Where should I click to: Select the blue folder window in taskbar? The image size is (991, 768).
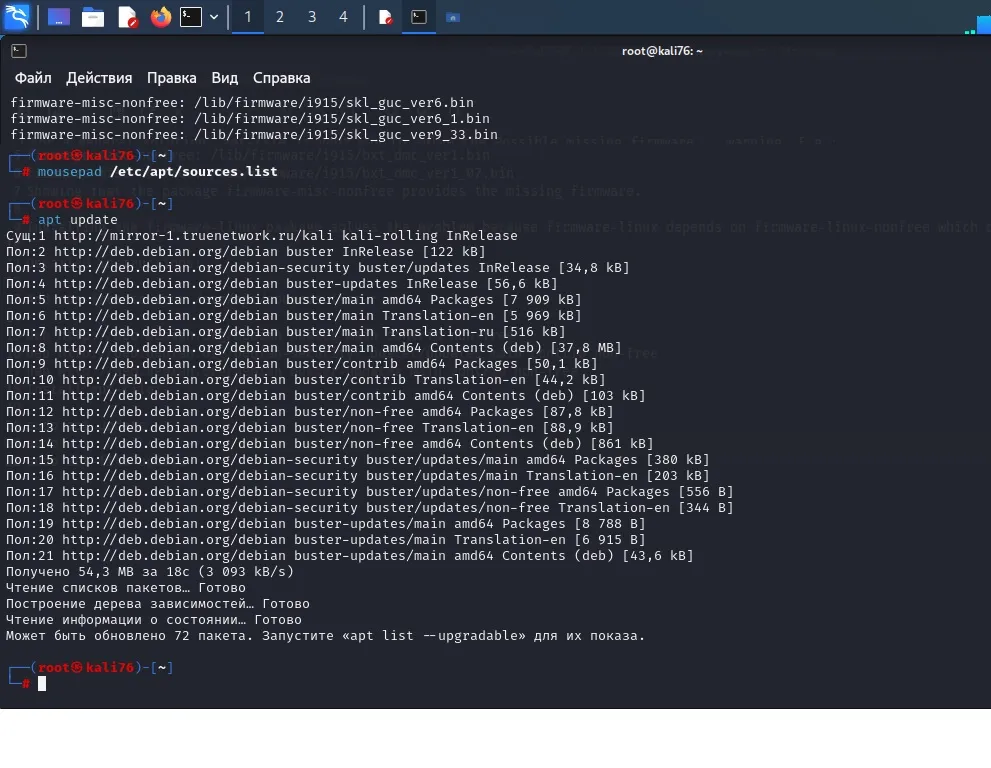(453, 17)
